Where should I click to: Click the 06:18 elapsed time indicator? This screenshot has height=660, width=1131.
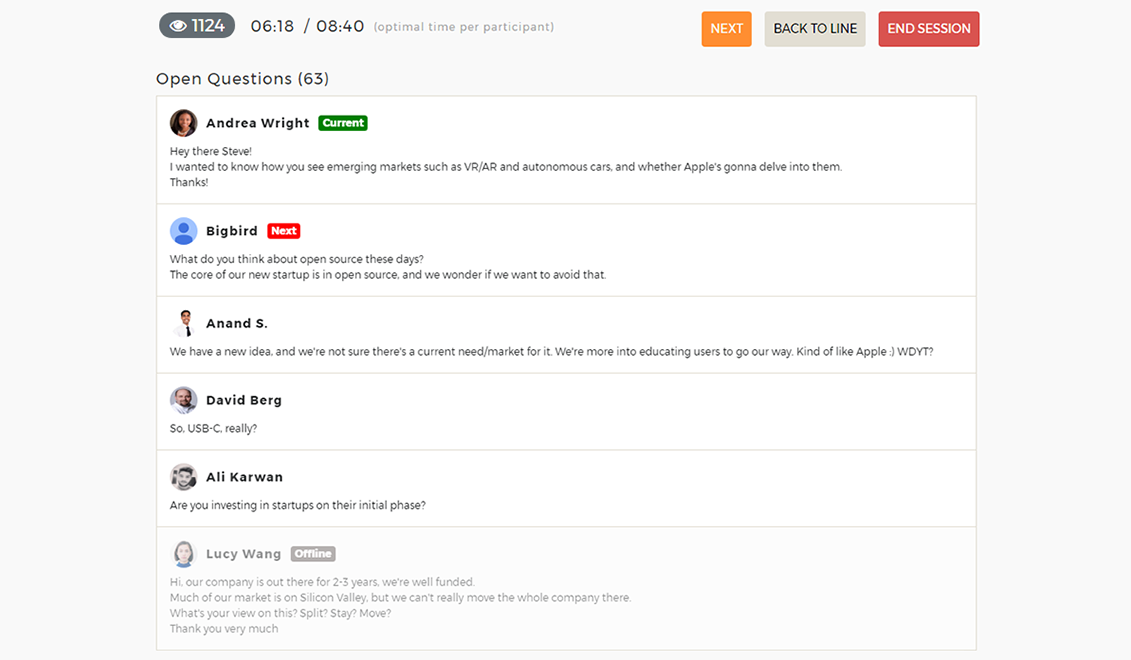coord(272,27)
